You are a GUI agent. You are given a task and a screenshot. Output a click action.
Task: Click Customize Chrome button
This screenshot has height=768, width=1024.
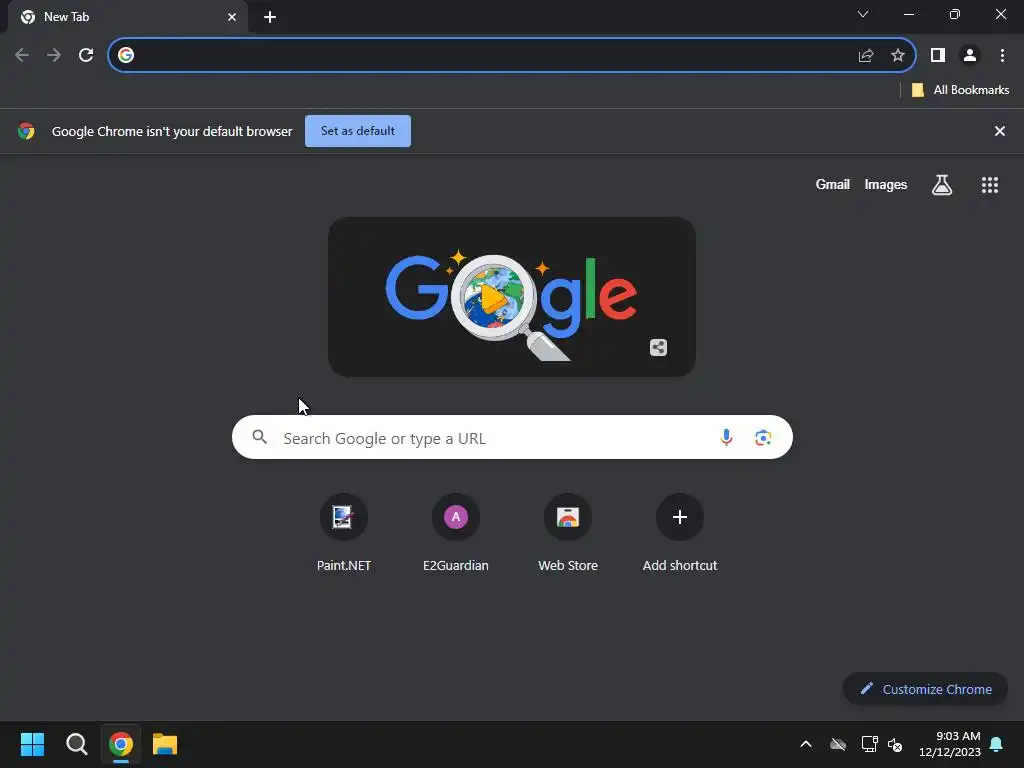925,689
